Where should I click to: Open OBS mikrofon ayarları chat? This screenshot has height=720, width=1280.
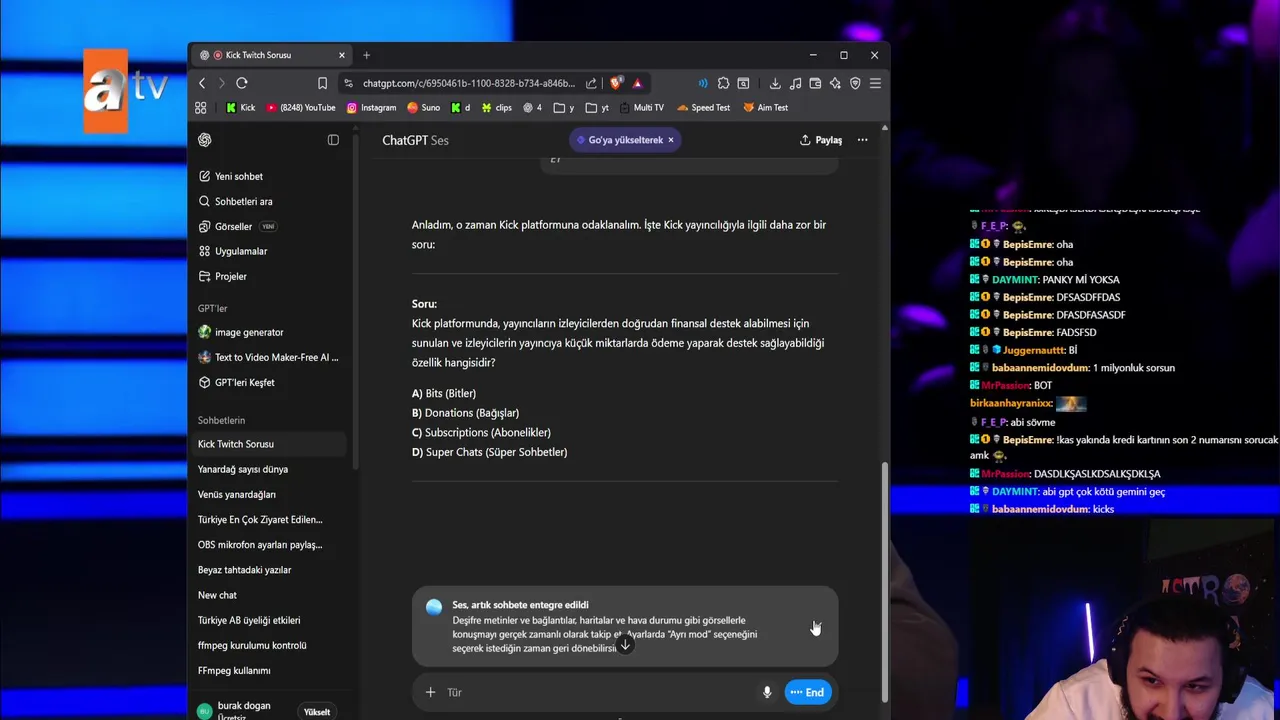[271, 545]
